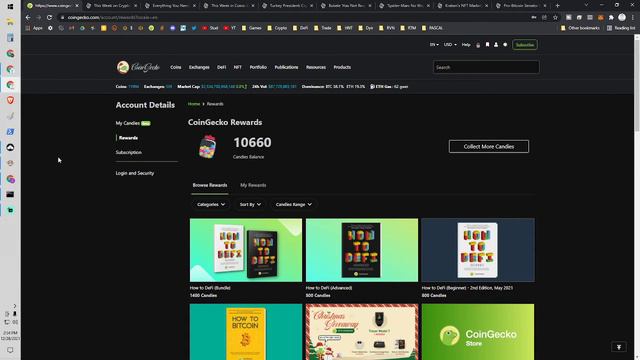Open Rewards in the account sidebar
Screen dimensions: 640x360
point(128,138)
